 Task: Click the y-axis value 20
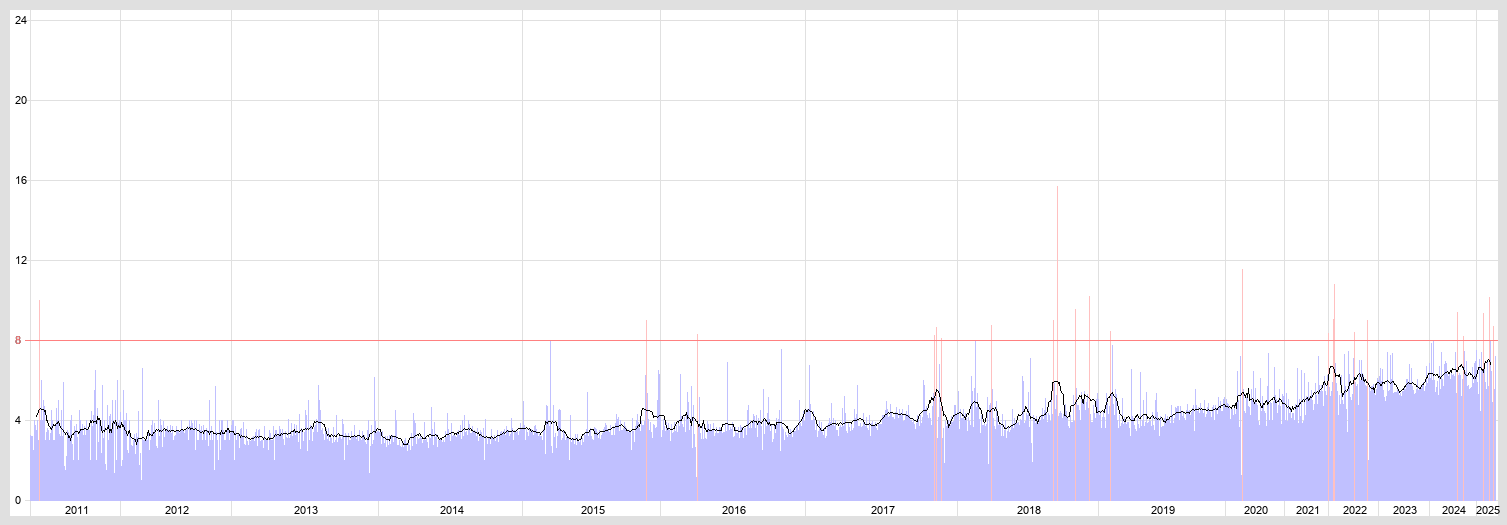(x=21, y=100)
